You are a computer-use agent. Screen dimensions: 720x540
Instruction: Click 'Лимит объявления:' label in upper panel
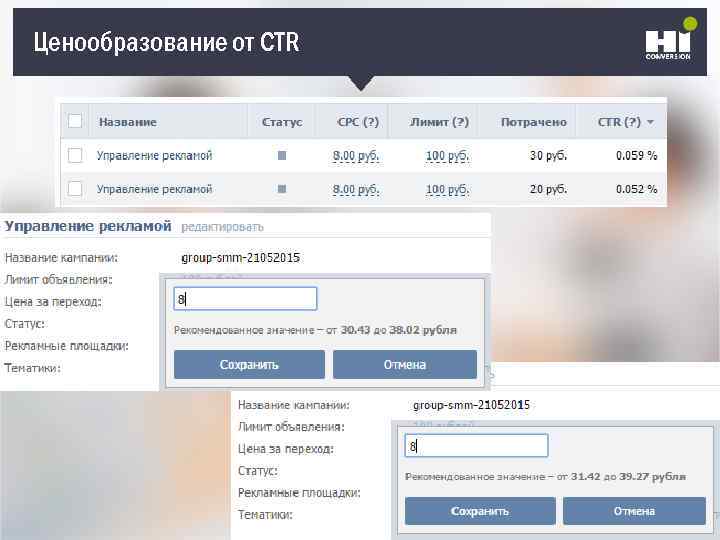click(58, 280)
